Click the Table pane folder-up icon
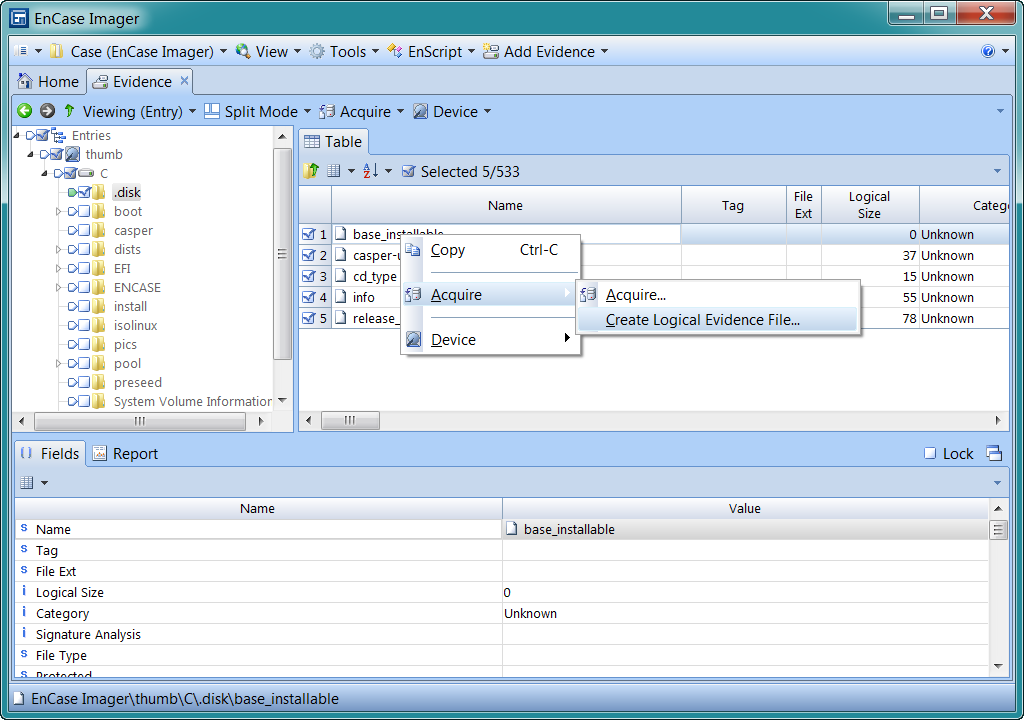The width and height of the screenshot is (1024, 720). click(x=311, y=171)
